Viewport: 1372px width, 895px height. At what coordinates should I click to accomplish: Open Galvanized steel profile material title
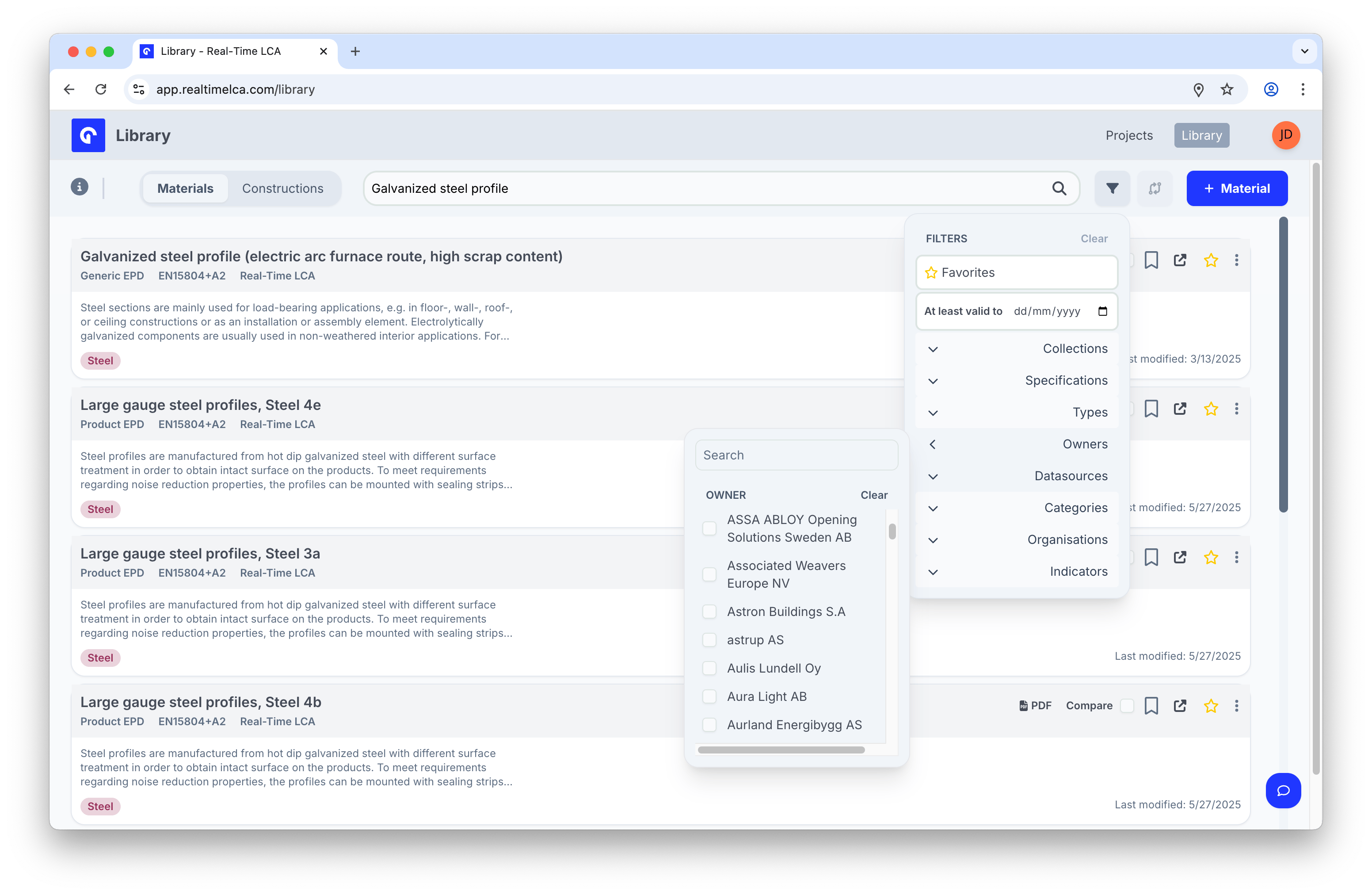[x=321, y=256]
